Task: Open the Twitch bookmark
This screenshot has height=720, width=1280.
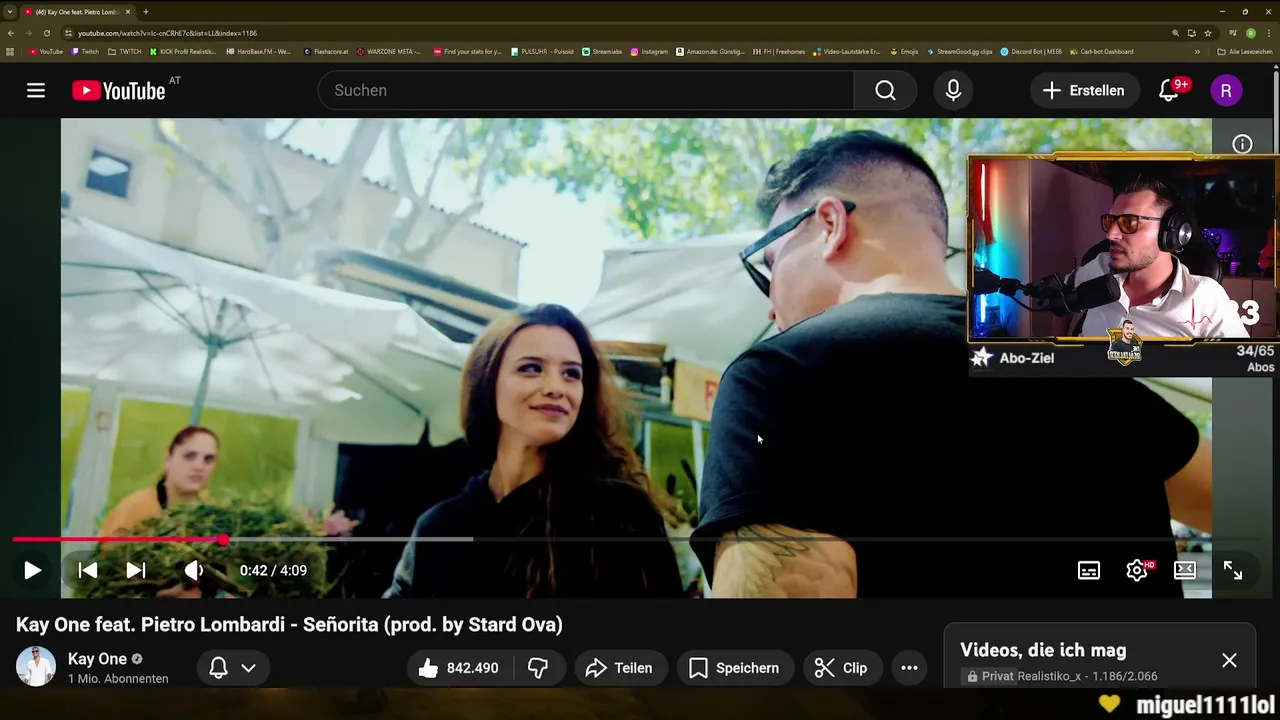Action: click(x=85, y=52)
